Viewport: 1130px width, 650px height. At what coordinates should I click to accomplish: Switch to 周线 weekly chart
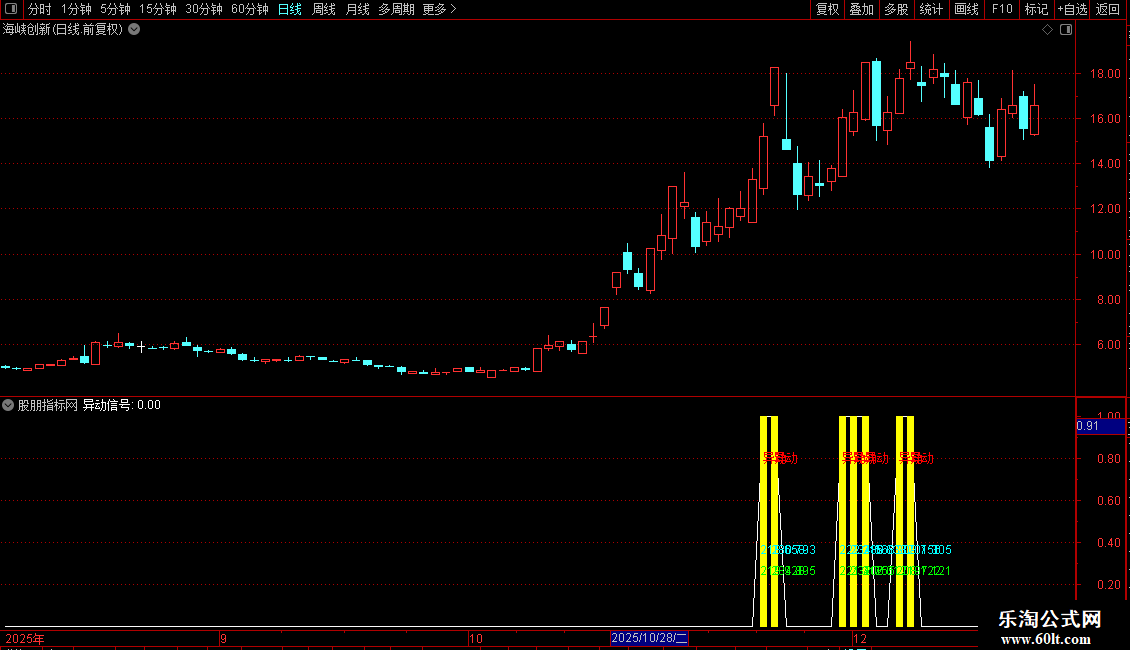[324, 9]
